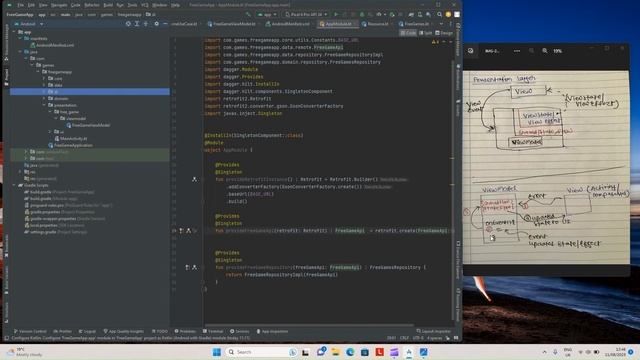Screen dimensions: 640x360
Task: Click Select Opened File target icon in Project panel
Action: (x=128, y=24)
